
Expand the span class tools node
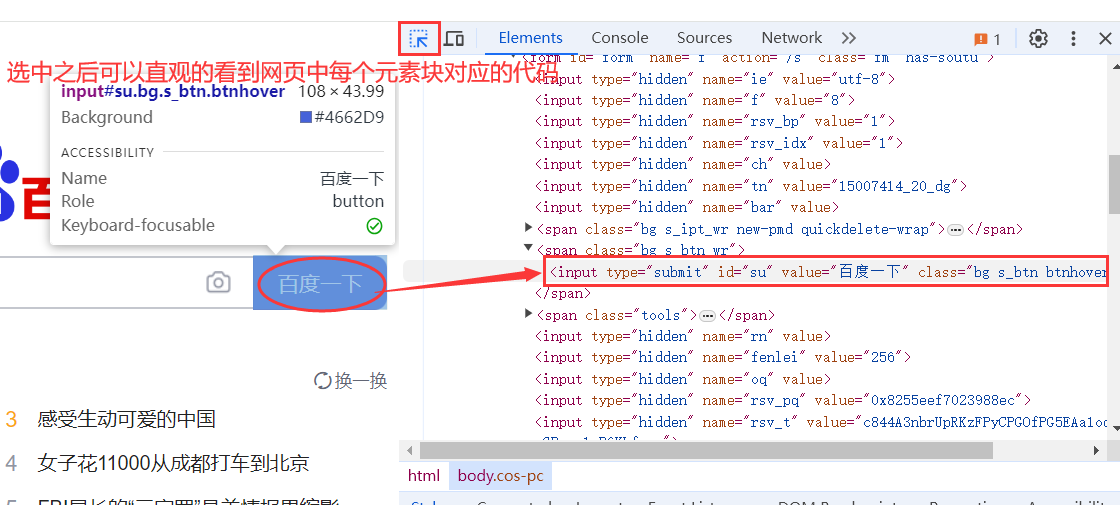(x=529, y=313)
